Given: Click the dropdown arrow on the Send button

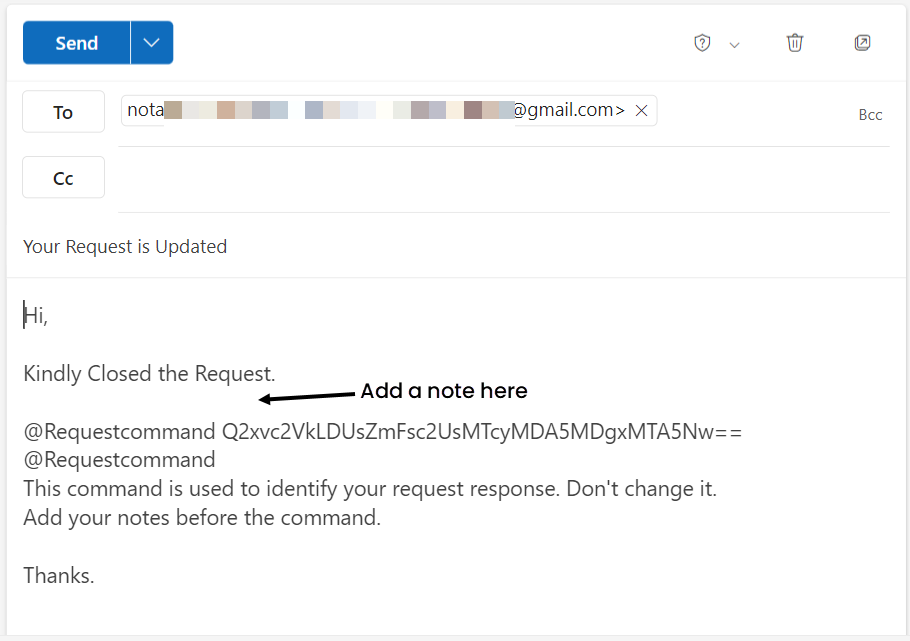Looking at the screenshot, I should point(152,42).
